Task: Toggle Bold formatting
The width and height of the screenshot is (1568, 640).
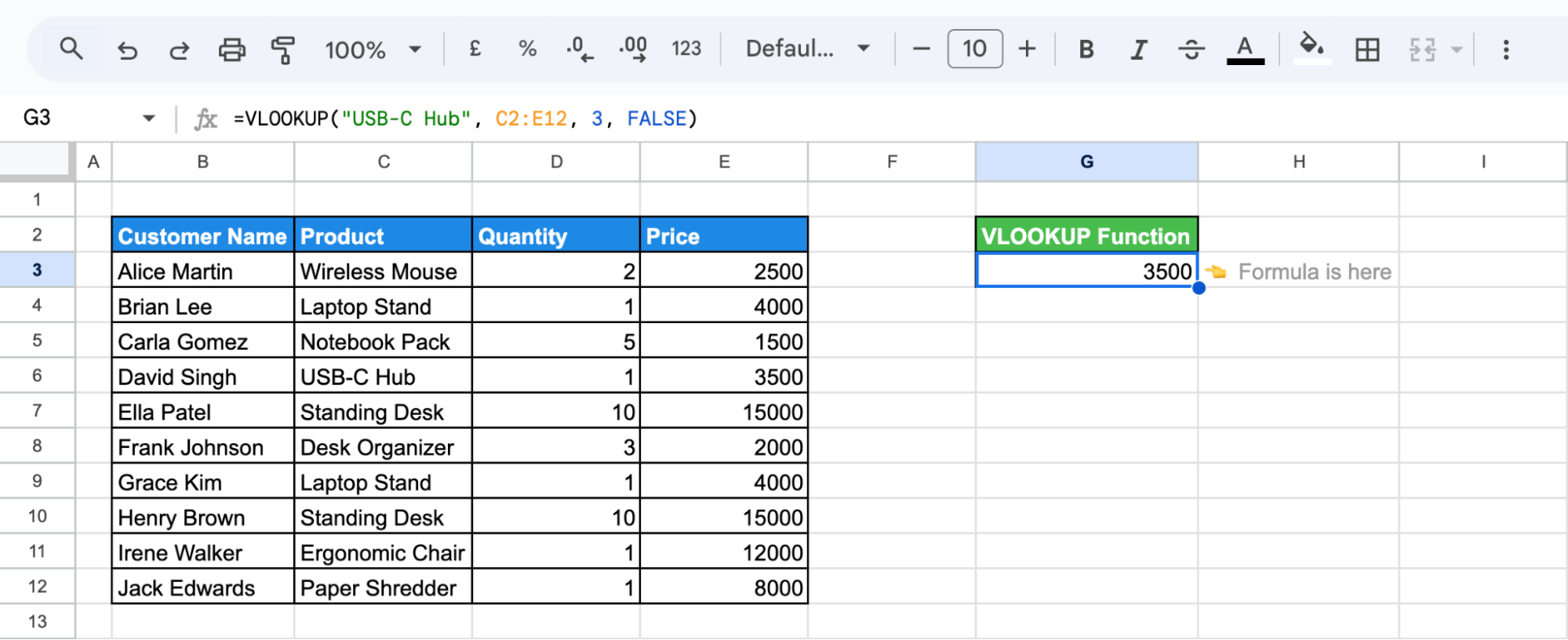Action: click(1086, 49)
